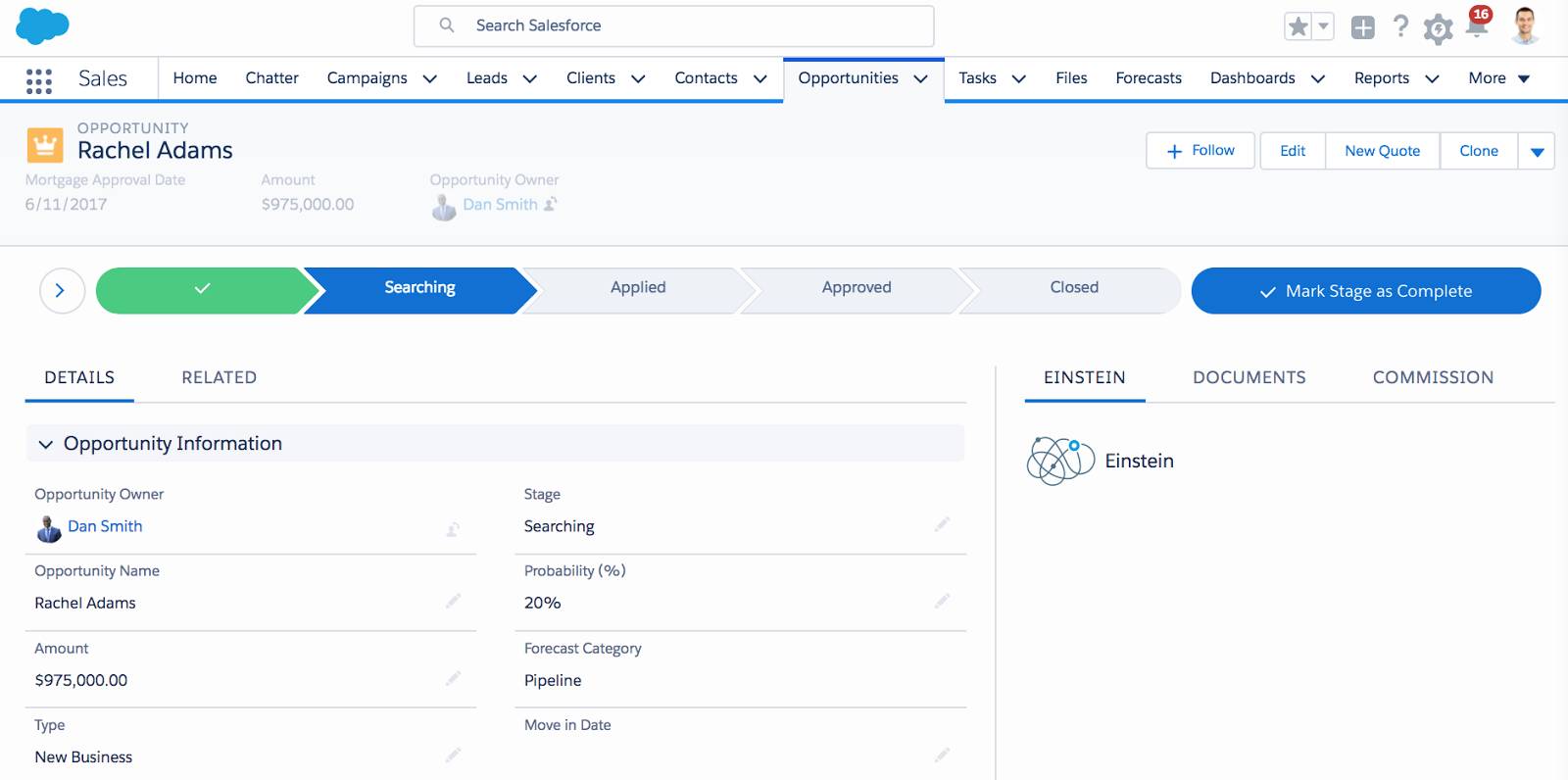Image resolution: width=1568 pixels, height=780 pixels.
Task: Click the completed green stage checkmark
Action: (x=202, y=288)
